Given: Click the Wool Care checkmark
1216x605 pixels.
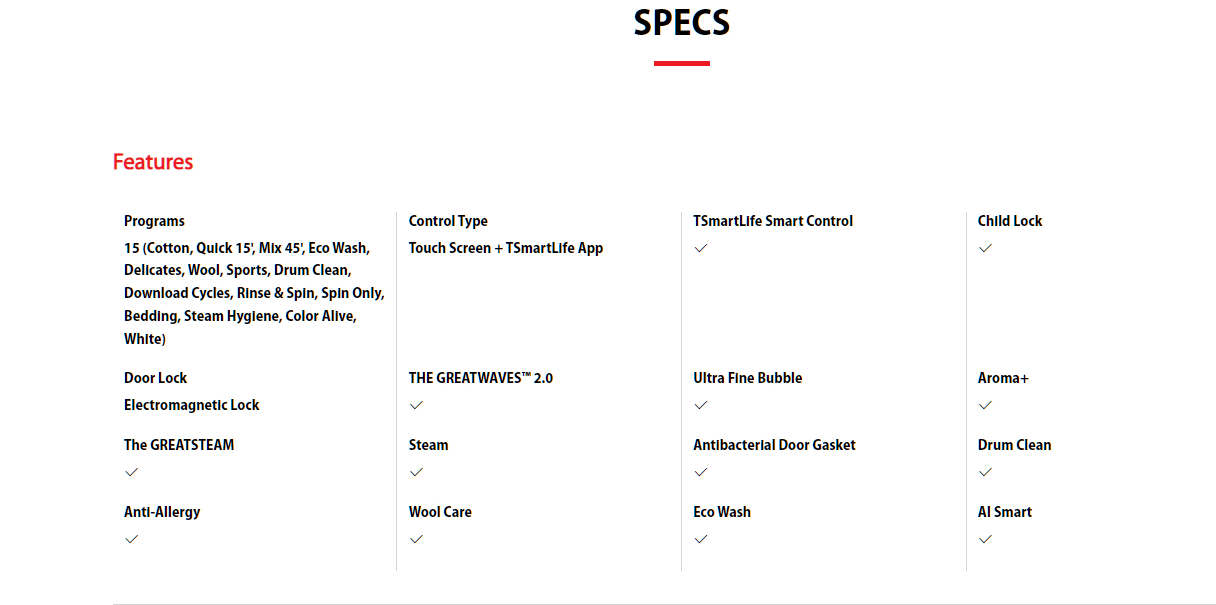Looking at the screenshot, I should tap(416, 539).
